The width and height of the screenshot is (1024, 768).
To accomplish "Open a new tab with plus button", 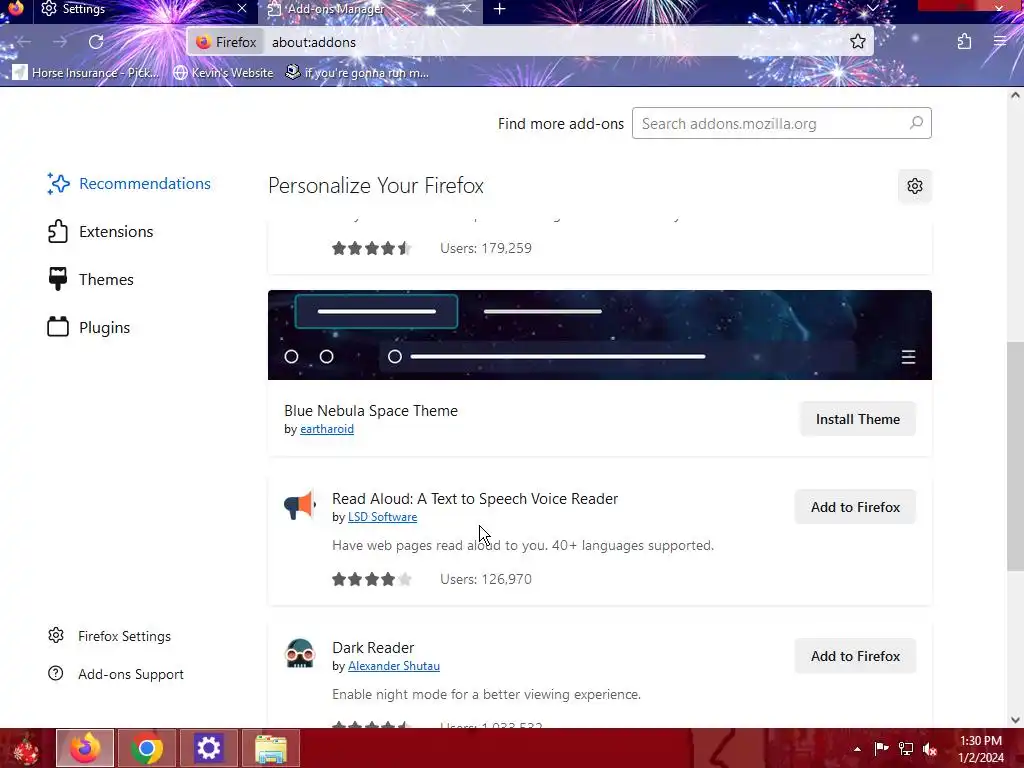I will click(x=500, y=9).
